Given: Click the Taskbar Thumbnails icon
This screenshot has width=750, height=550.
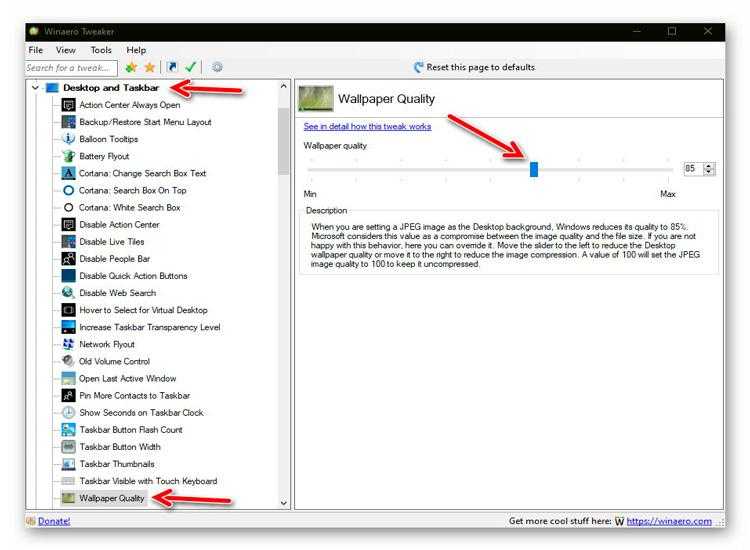Looking at the screenshot, I should (x=68, y=464).
